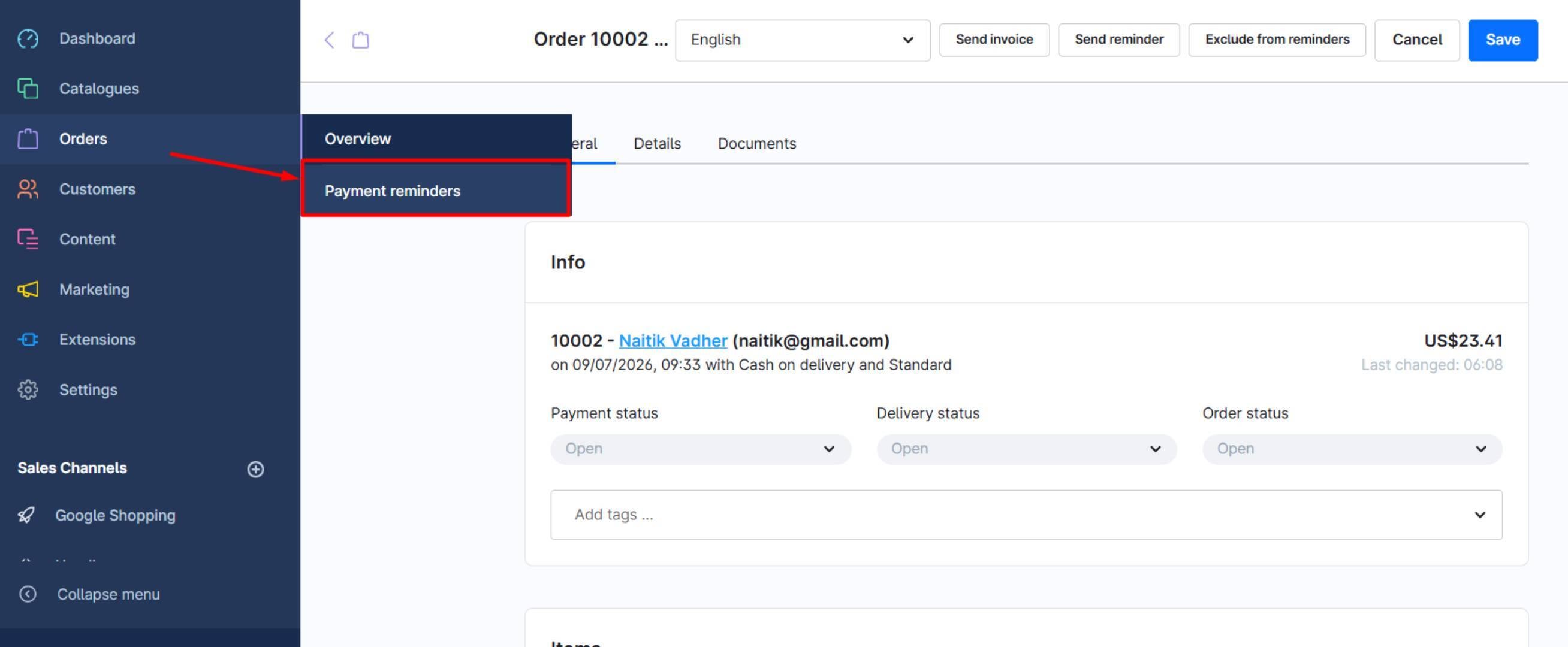Open the Overview submenu entry

[x=436, y=139]
